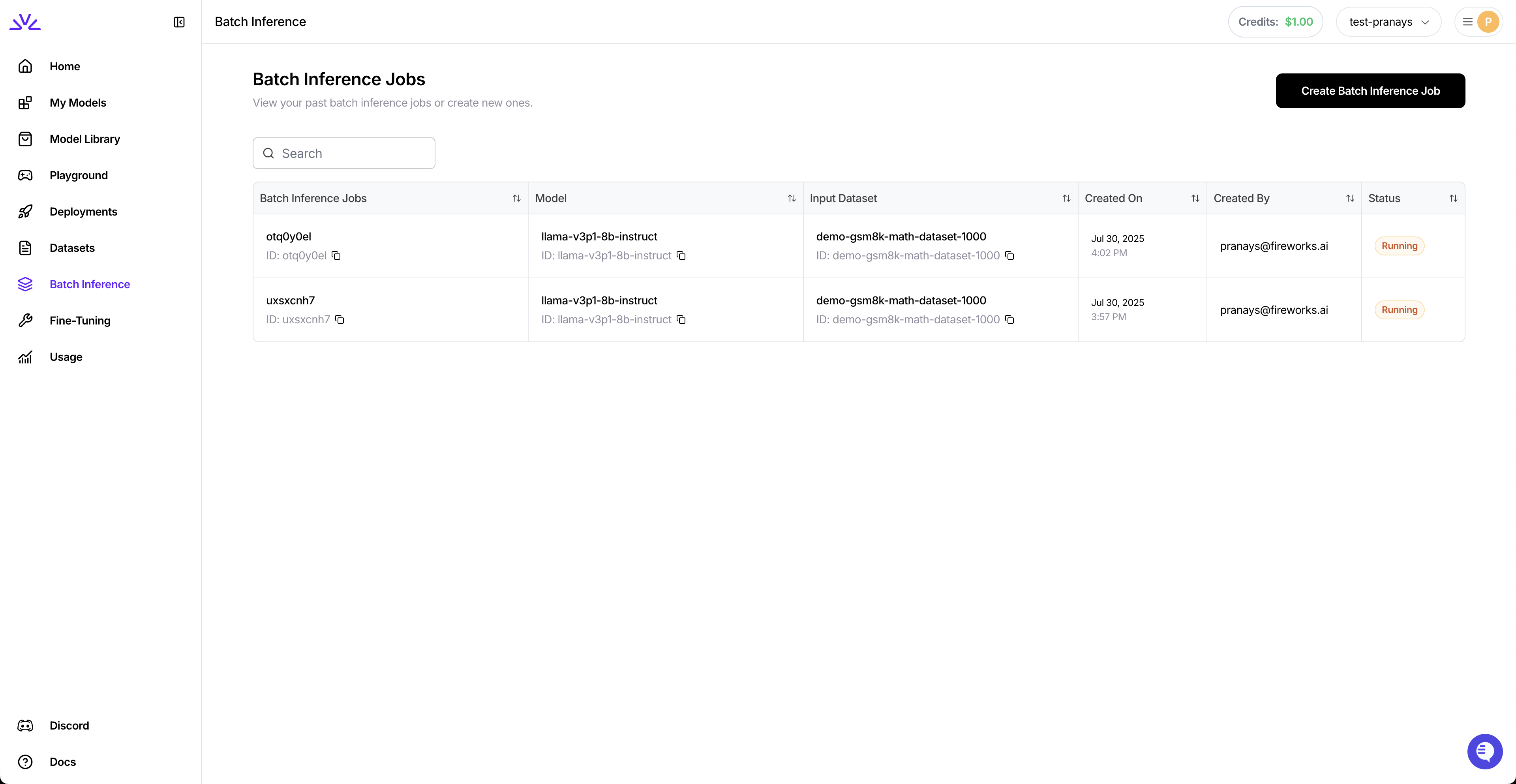
Task: Go to Fine-Tuning in sidebar
Action: tap(79, 321)
